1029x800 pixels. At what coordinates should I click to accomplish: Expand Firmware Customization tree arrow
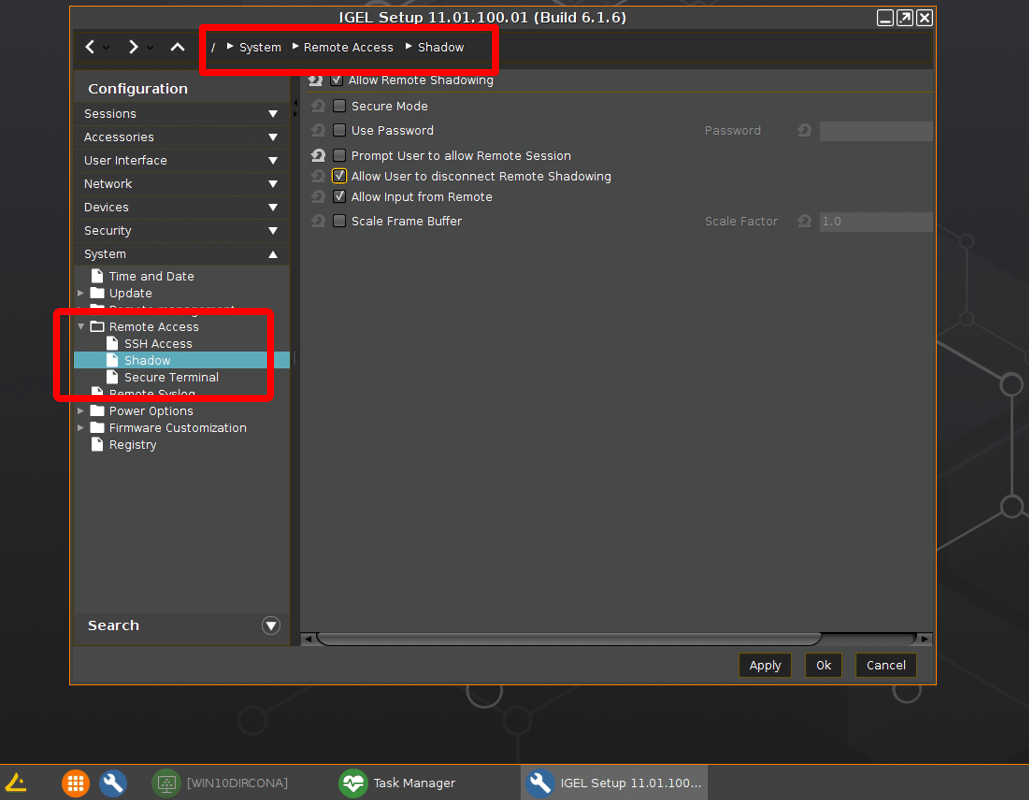click(81, 428)
